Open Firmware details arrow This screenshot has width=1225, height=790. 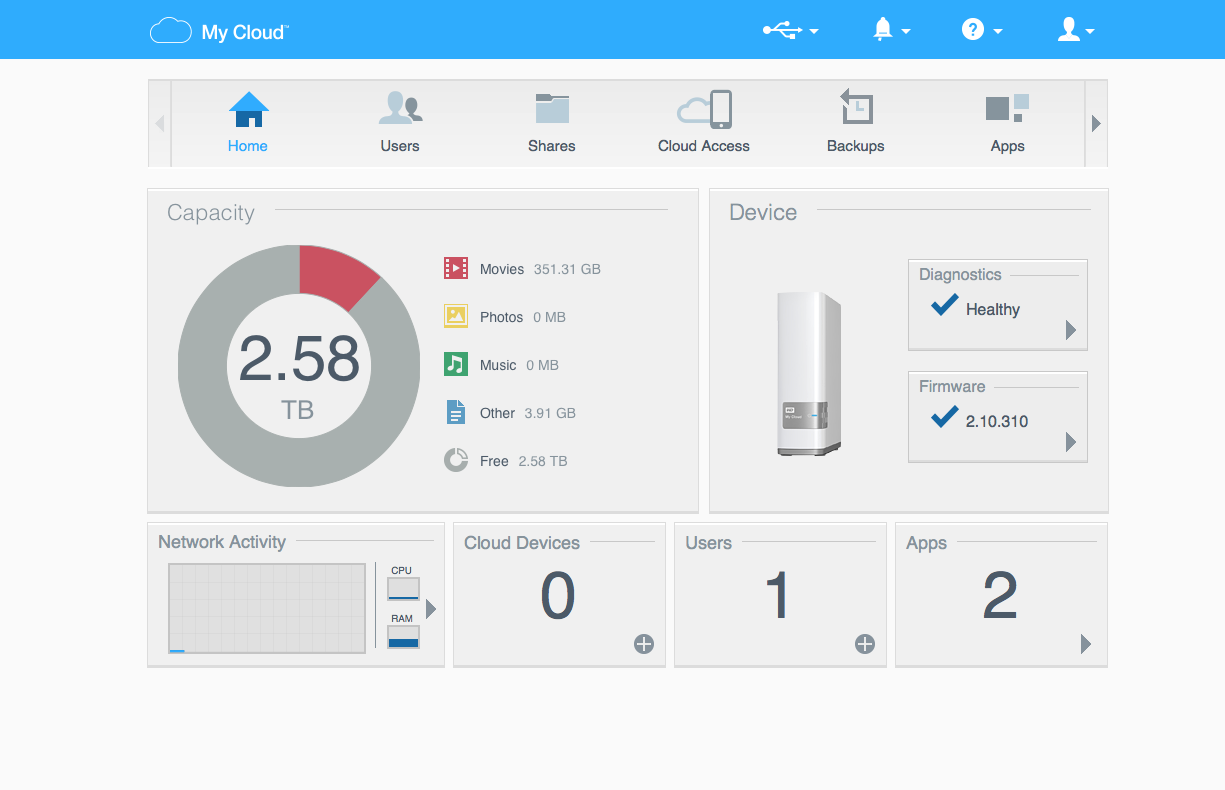[1071, 442]
